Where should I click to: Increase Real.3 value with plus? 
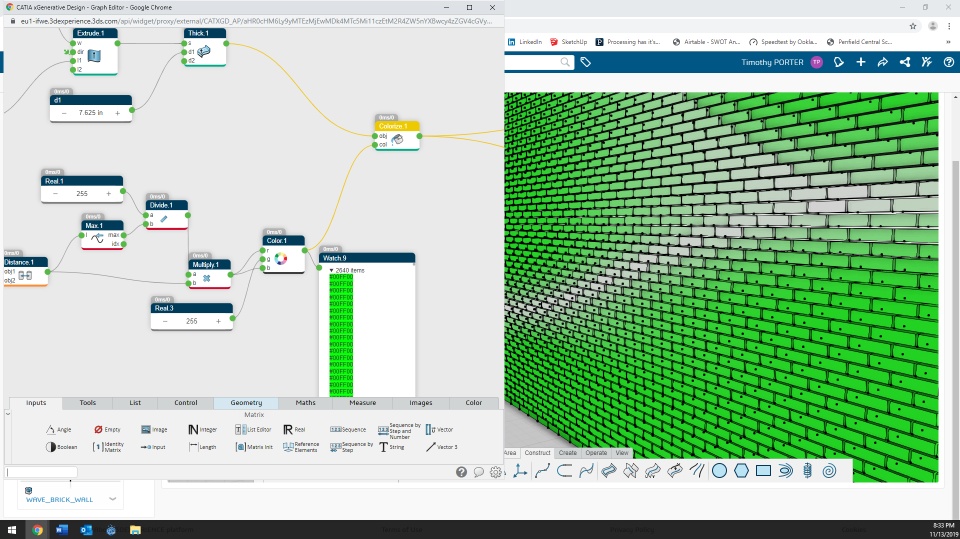[219, 321]
